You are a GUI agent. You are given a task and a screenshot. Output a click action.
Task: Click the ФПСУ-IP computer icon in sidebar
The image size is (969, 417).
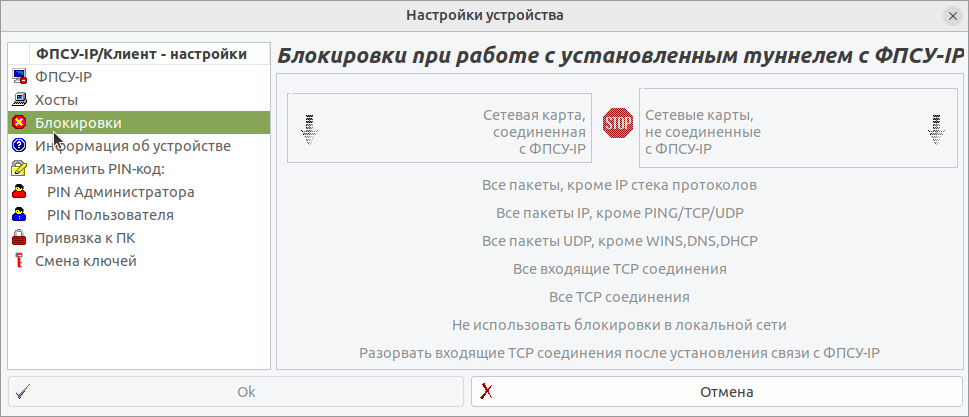(x=19, y=77)
